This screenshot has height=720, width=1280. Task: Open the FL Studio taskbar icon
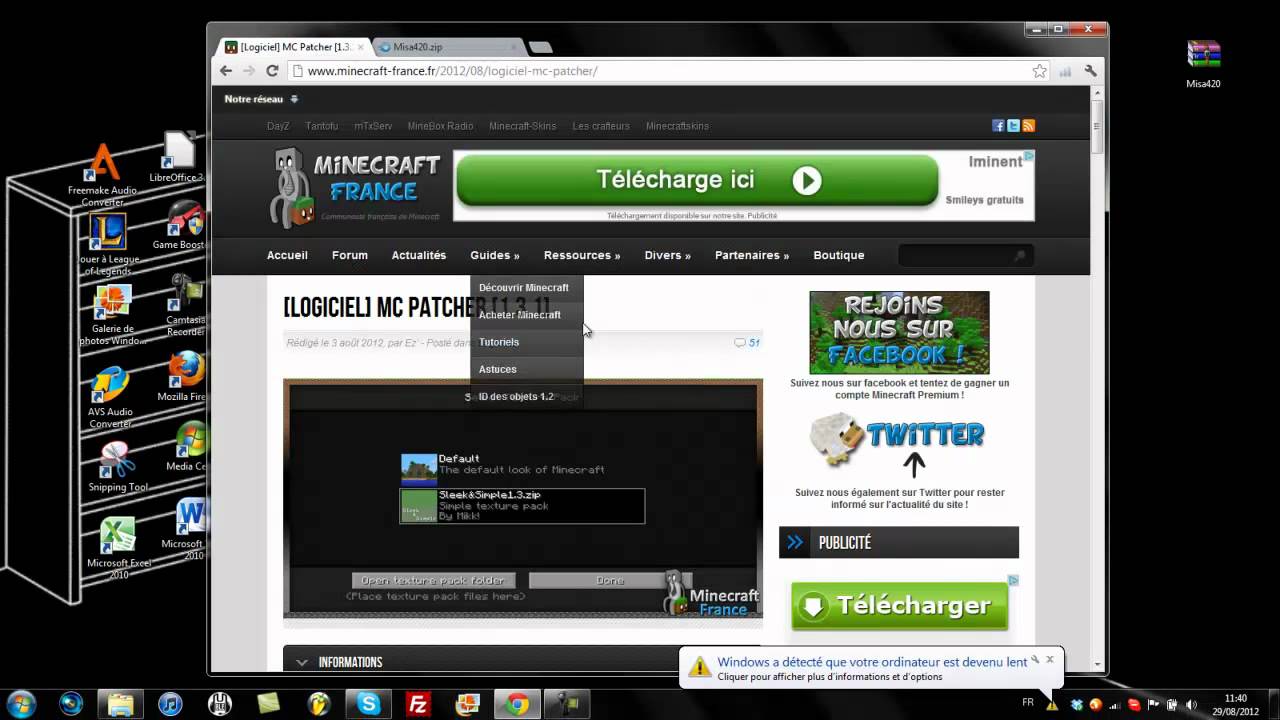pyautogui.click(x=319, y=704)
